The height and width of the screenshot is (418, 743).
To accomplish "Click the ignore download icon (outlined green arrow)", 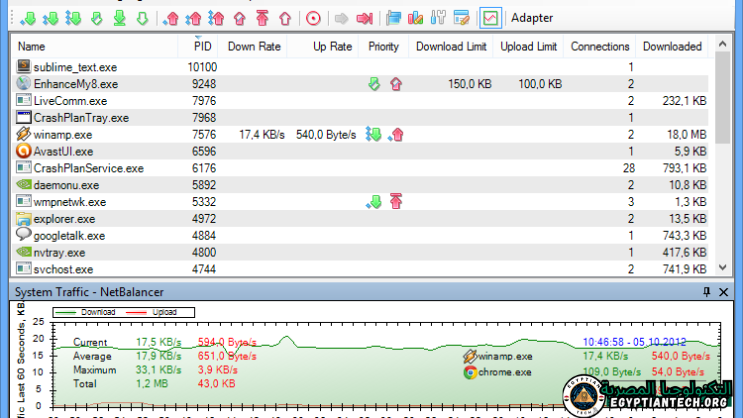I will (142, 18).
